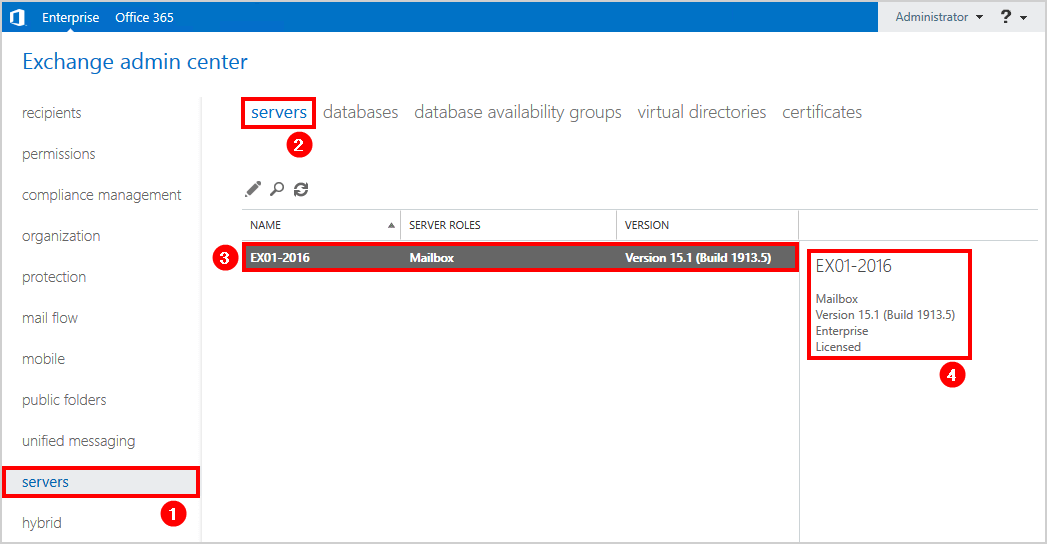Click the Office logo icon in header
This screenshot has width=1047, height=544.
pos(17,17)
